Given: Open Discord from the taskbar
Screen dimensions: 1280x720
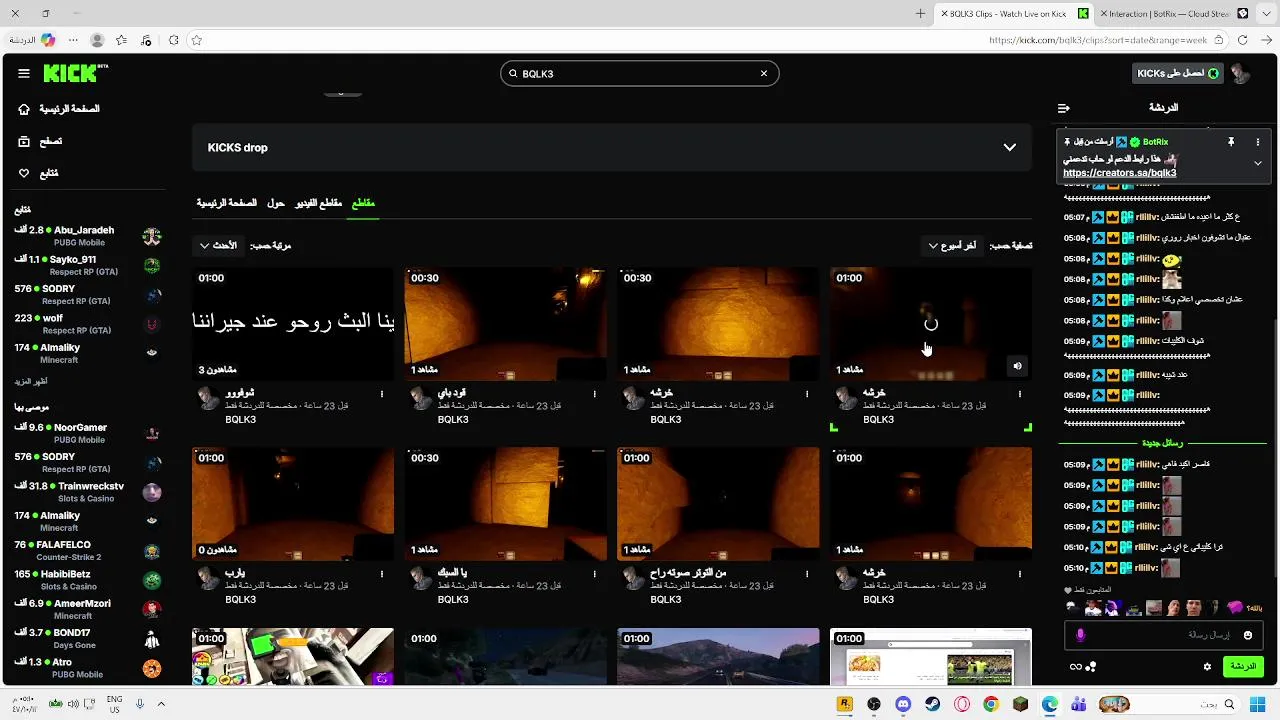Looking at the screenshot, I should pos(903,705).
